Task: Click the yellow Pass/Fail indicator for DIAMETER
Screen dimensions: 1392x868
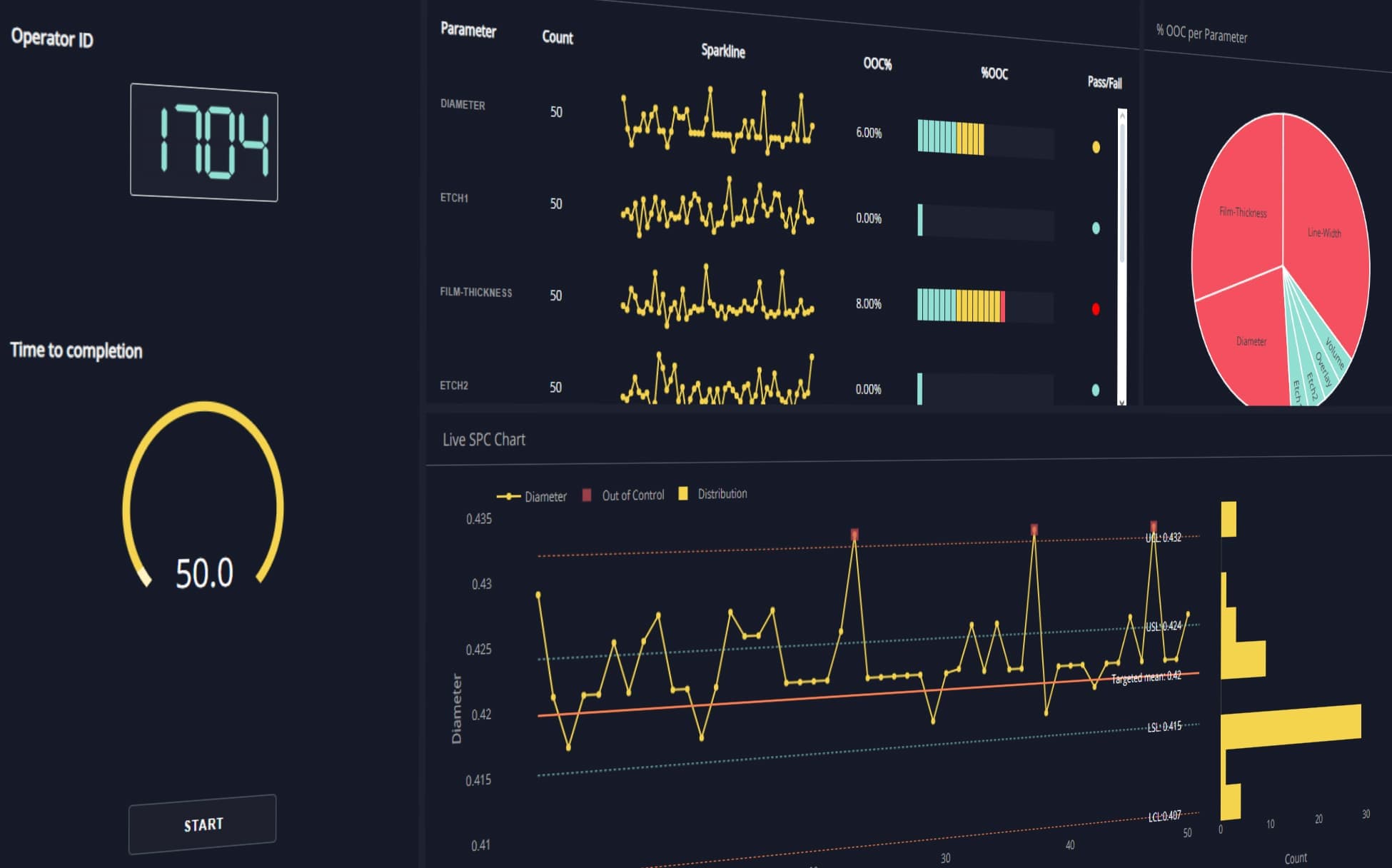Action: (1096, 147)
